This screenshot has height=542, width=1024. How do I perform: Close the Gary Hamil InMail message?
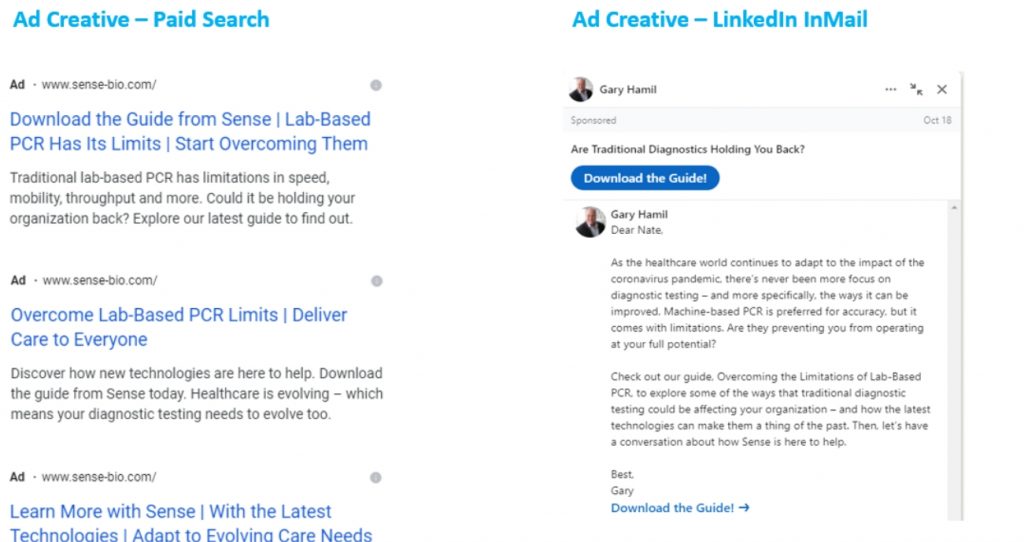point(942,90)
